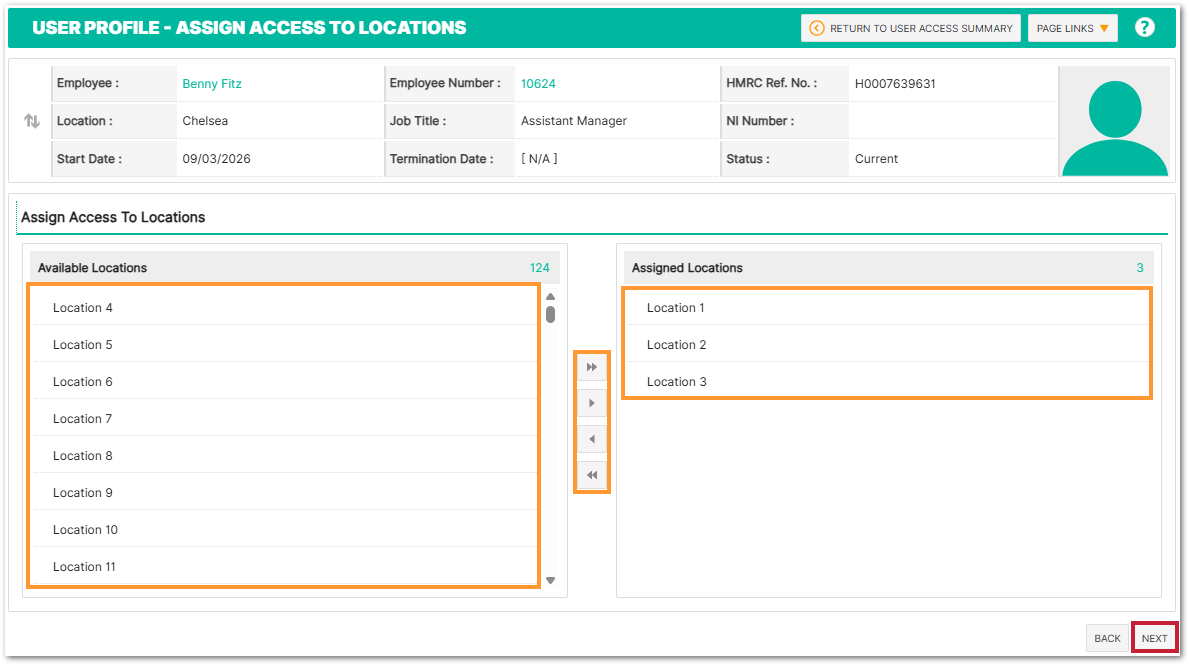Image resolution: width=1189 pixels, height=665 pixels.
Task: Click the Available Locations scroll up arrow
Action: [x=550, y=296]
